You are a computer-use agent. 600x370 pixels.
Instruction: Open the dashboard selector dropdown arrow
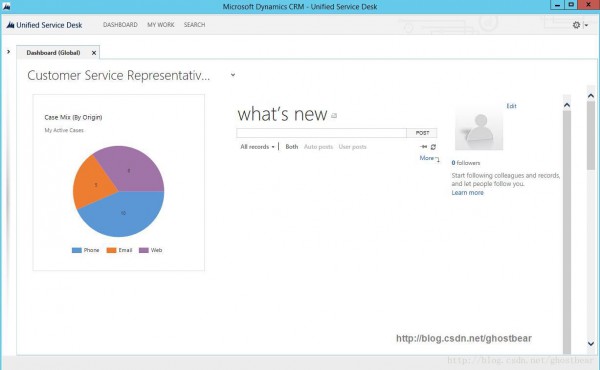233,75
